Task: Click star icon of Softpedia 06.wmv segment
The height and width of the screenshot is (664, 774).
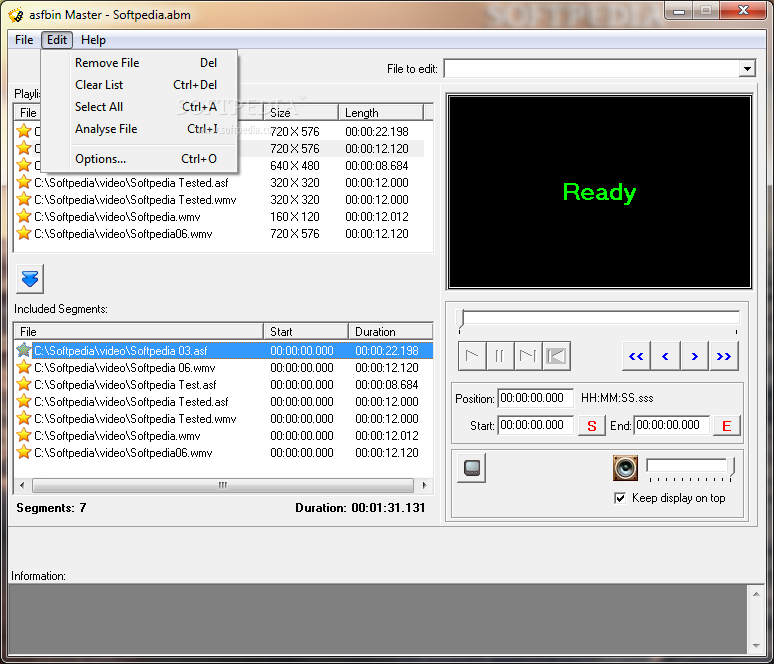Action: pos(23,368)
